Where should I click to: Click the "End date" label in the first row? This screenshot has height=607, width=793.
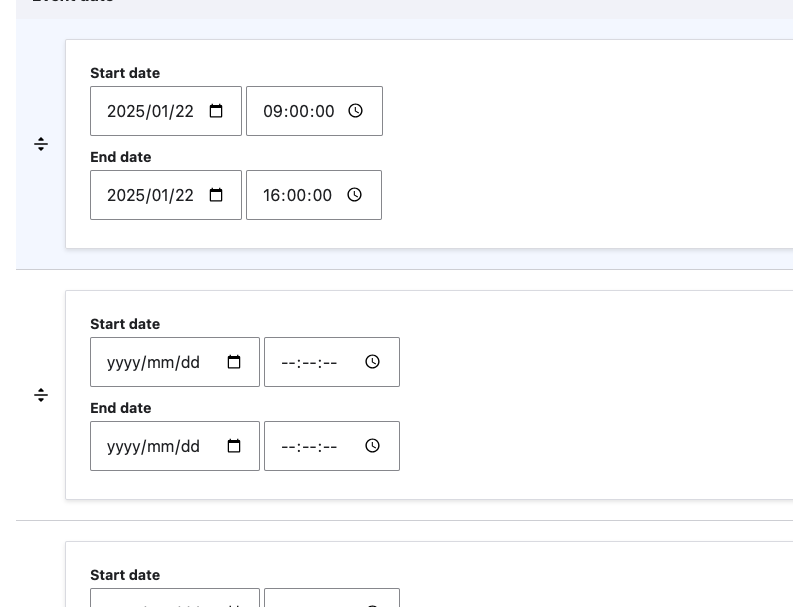(121, 157)
